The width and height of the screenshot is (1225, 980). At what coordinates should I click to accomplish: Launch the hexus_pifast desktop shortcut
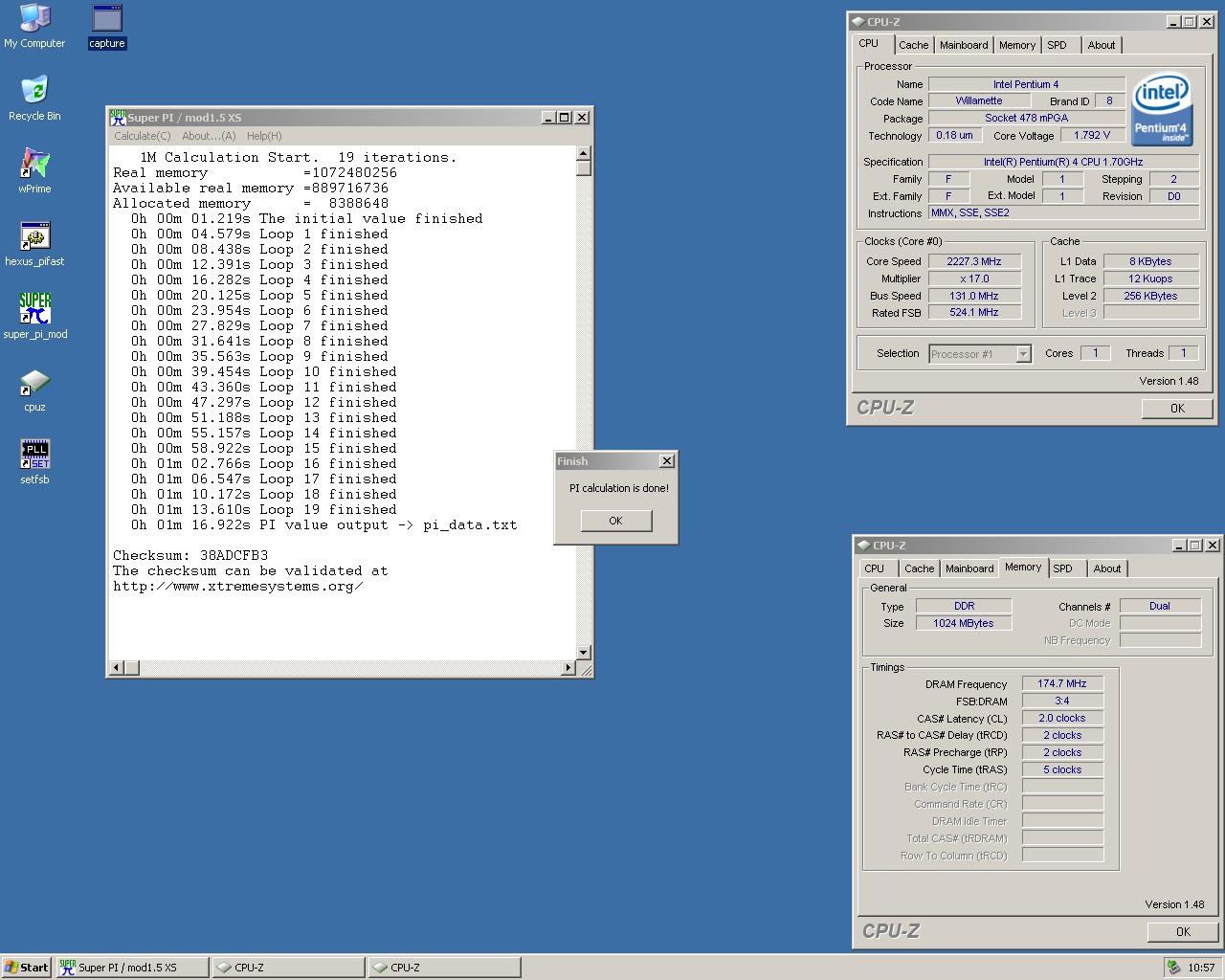tap(34, 245)
